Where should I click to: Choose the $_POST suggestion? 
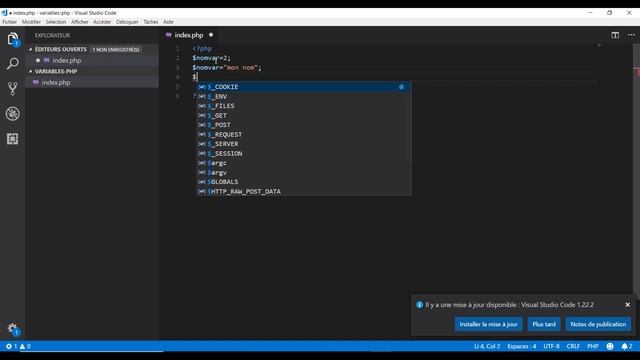click(x=304, y=125)
